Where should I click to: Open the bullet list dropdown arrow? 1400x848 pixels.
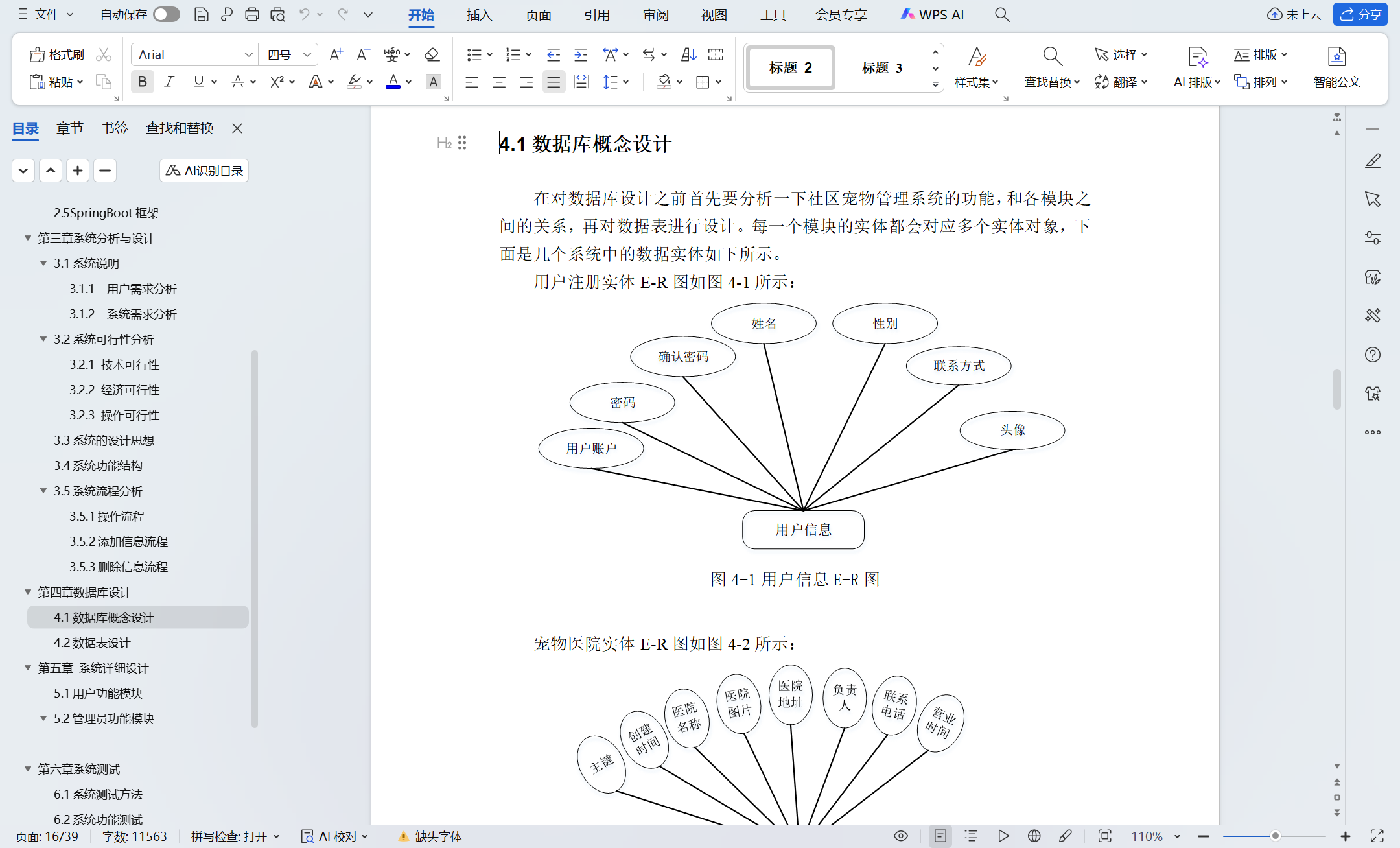(x=490, y=54)
